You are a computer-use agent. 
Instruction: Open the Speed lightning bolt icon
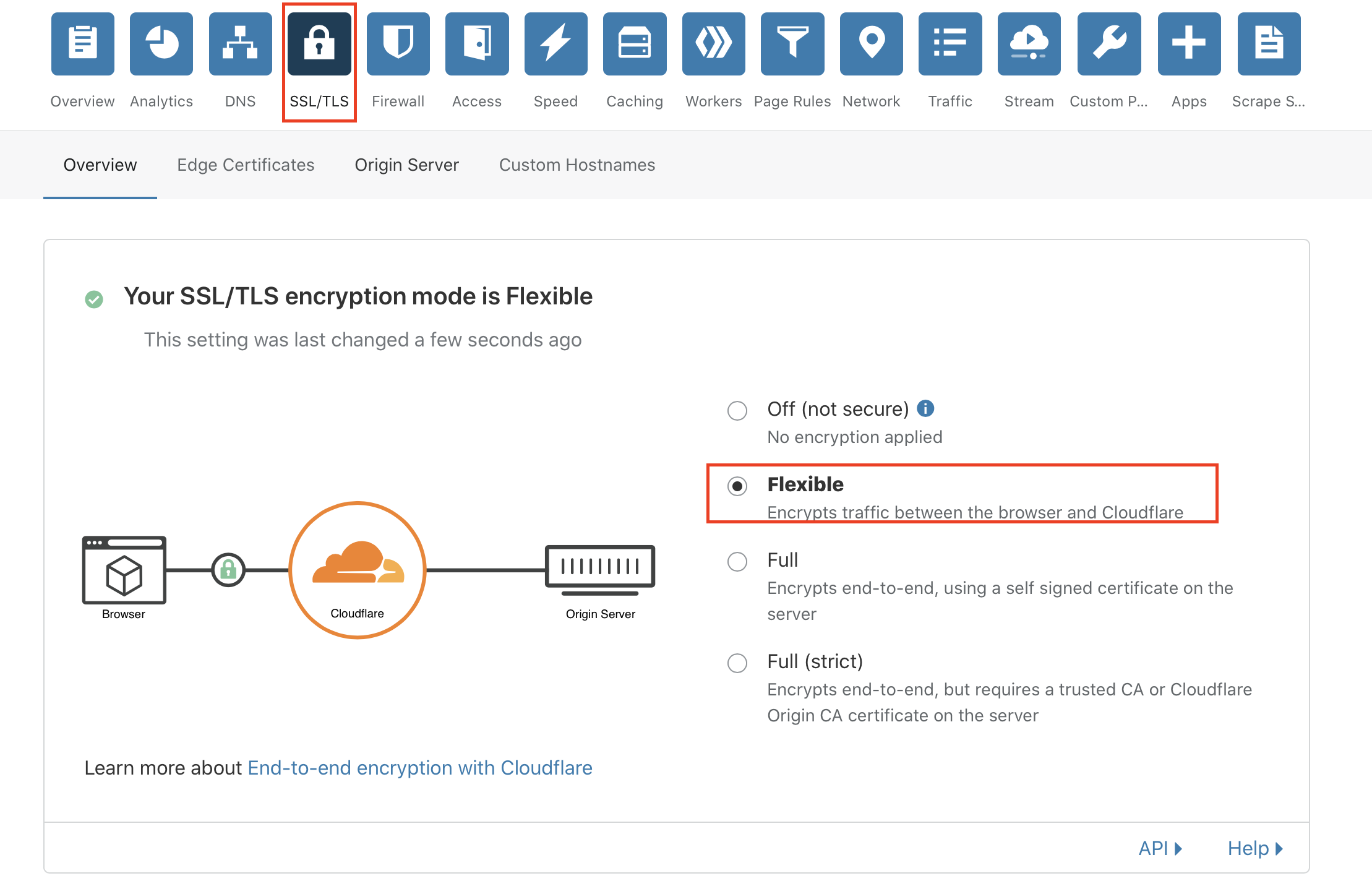pyautogui.click(x=555, y=44)
